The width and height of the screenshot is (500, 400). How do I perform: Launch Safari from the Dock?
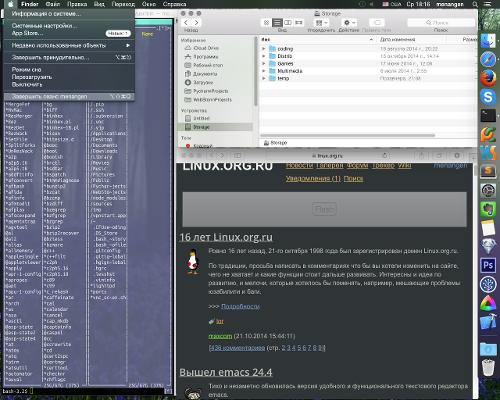tap(488, 60)
